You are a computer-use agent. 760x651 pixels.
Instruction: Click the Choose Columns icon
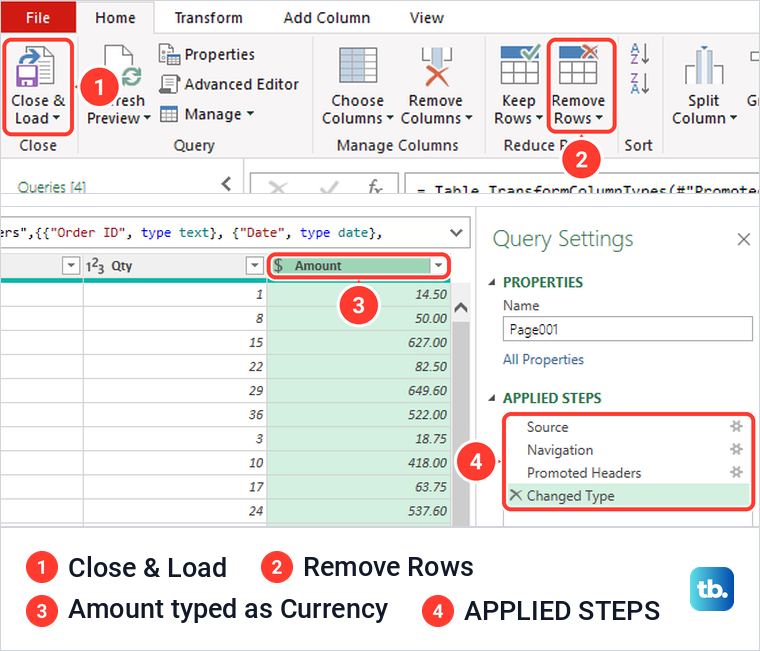tap(358, 65)
